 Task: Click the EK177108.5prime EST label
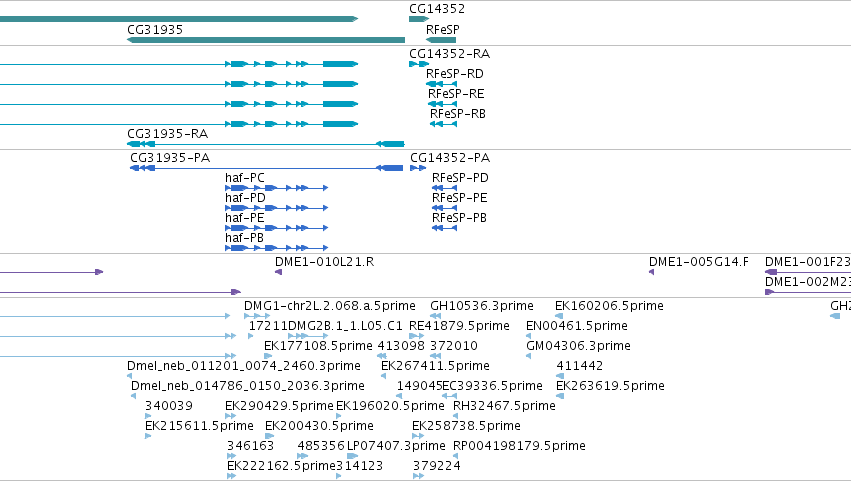point(318,346)
